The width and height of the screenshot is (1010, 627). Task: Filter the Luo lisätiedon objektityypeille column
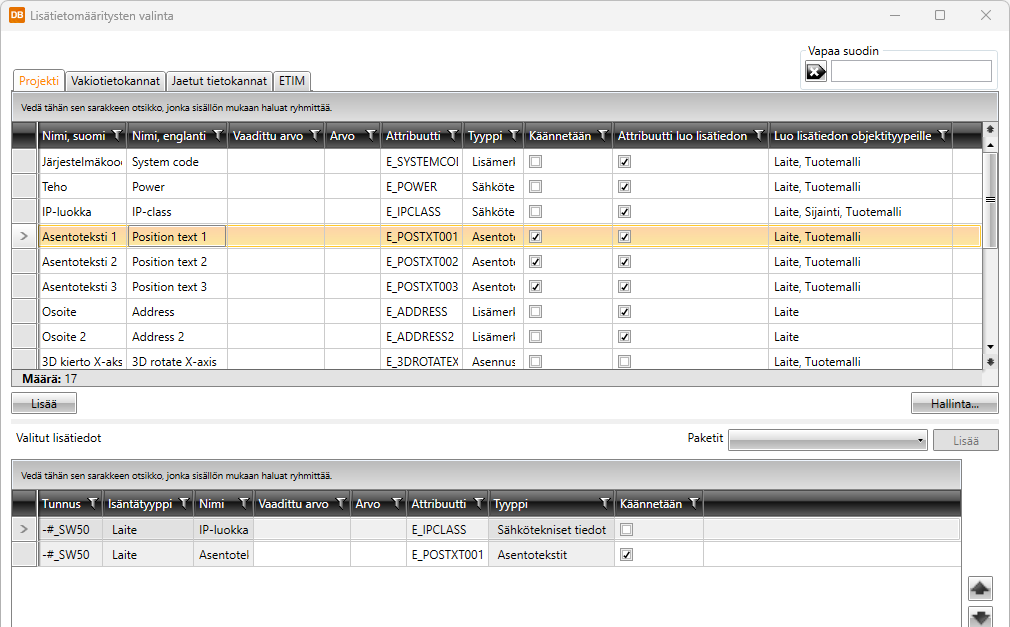942,136
